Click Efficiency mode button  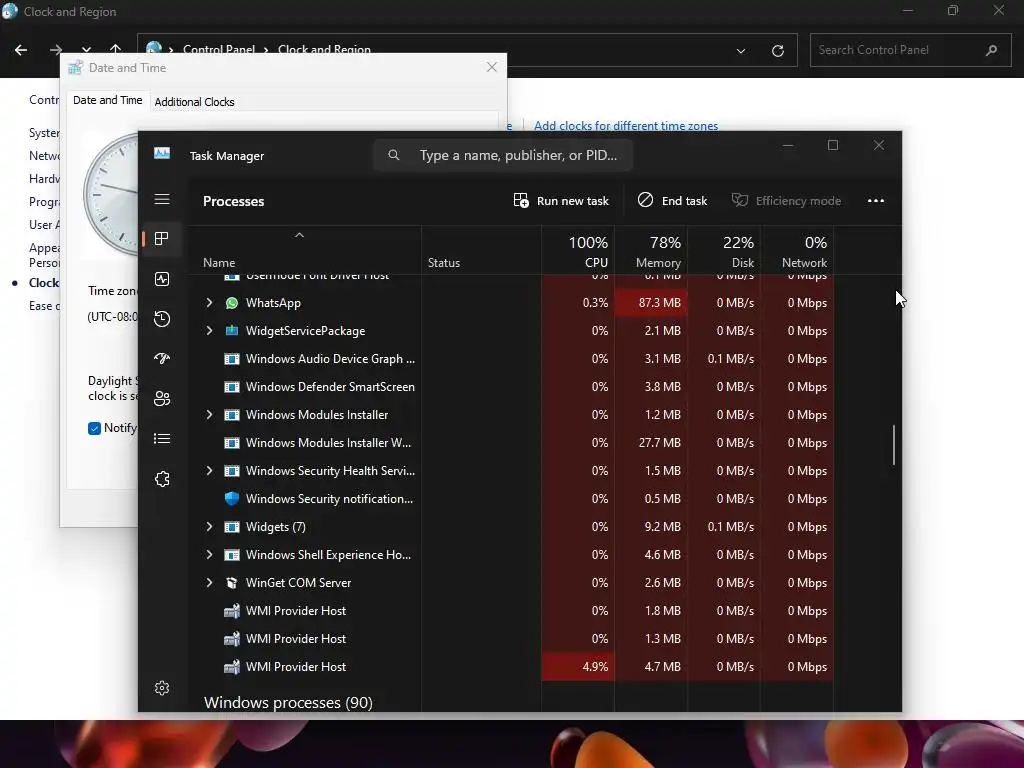786,200
